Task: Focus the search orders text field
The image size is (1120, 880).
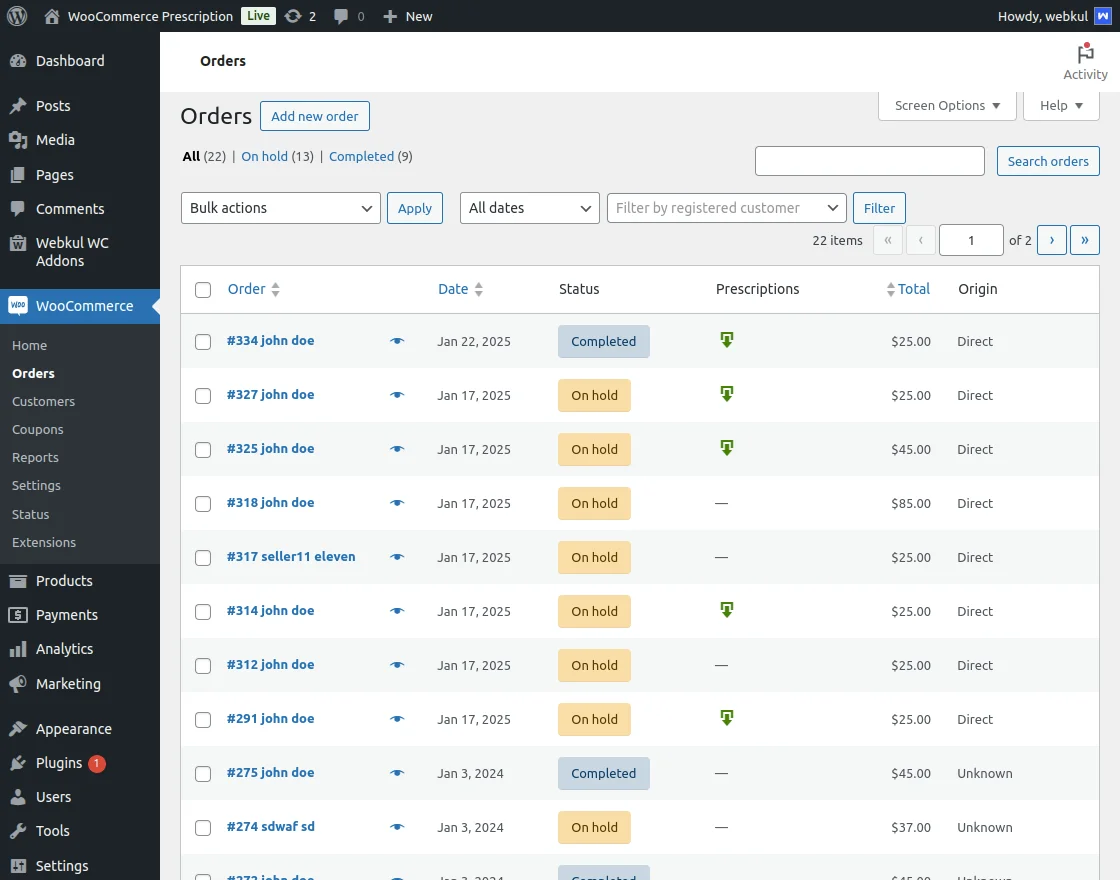Action: pyautogui.click(x=869, y=161)
